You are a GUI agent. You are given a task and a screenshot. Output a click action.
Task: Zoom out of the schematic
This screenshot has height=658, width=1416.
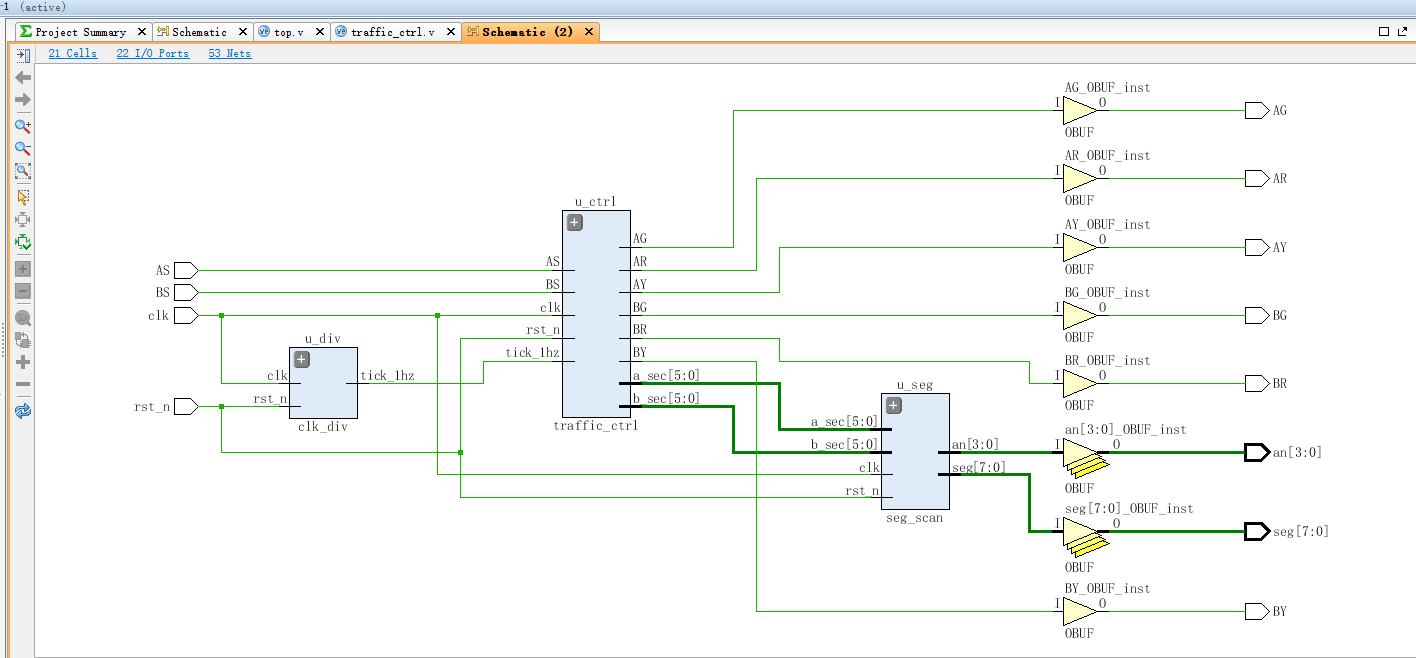(23, 148)
